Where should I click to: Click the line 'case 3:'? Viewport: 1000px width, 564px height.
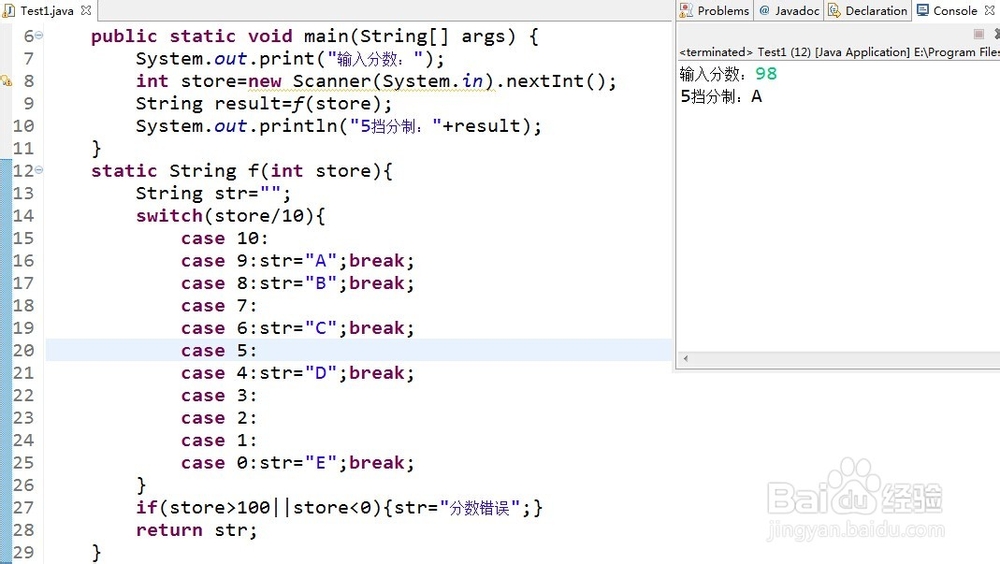[219, 396]
